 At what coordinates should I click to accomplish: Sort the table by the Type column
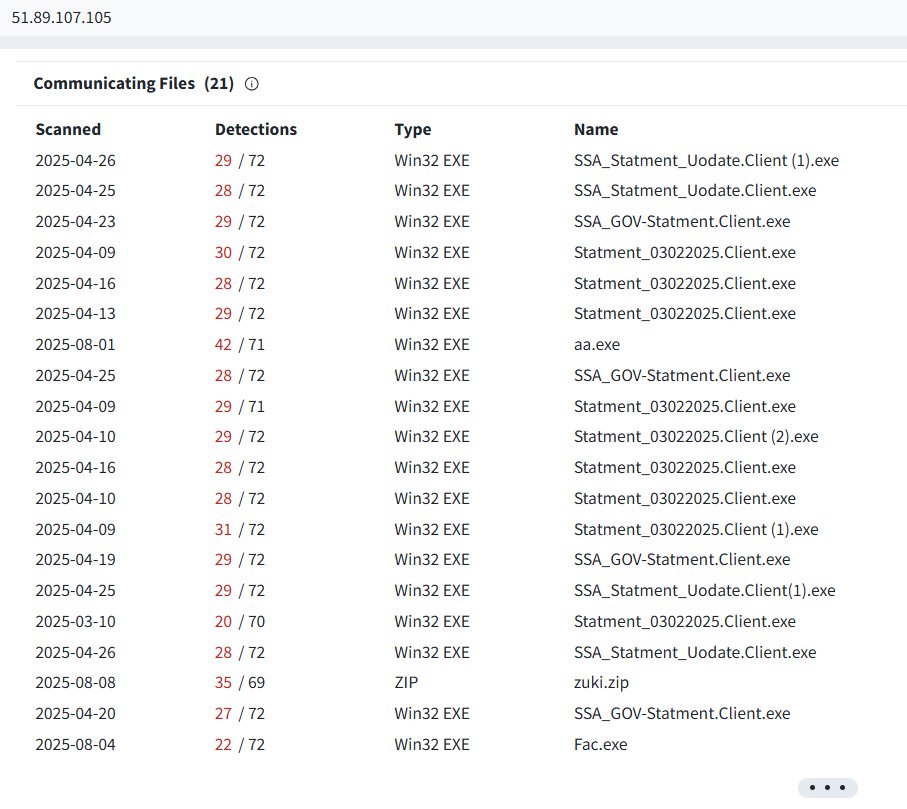(x=412, y=129)
